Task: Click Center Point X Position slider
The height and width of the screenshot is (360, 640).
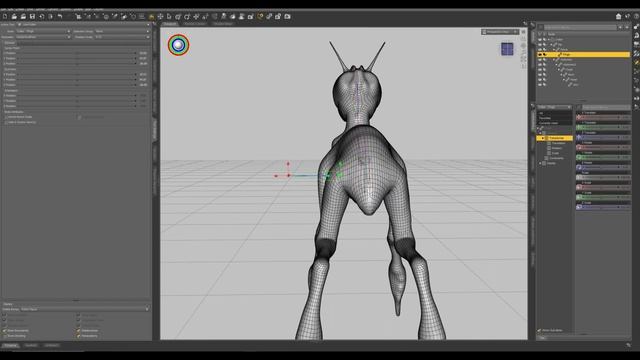Action: (x=78, y=53)
